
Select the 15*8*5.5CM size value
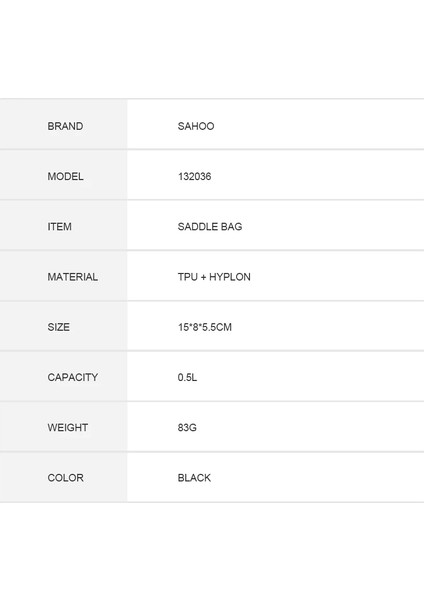(205, 327)
